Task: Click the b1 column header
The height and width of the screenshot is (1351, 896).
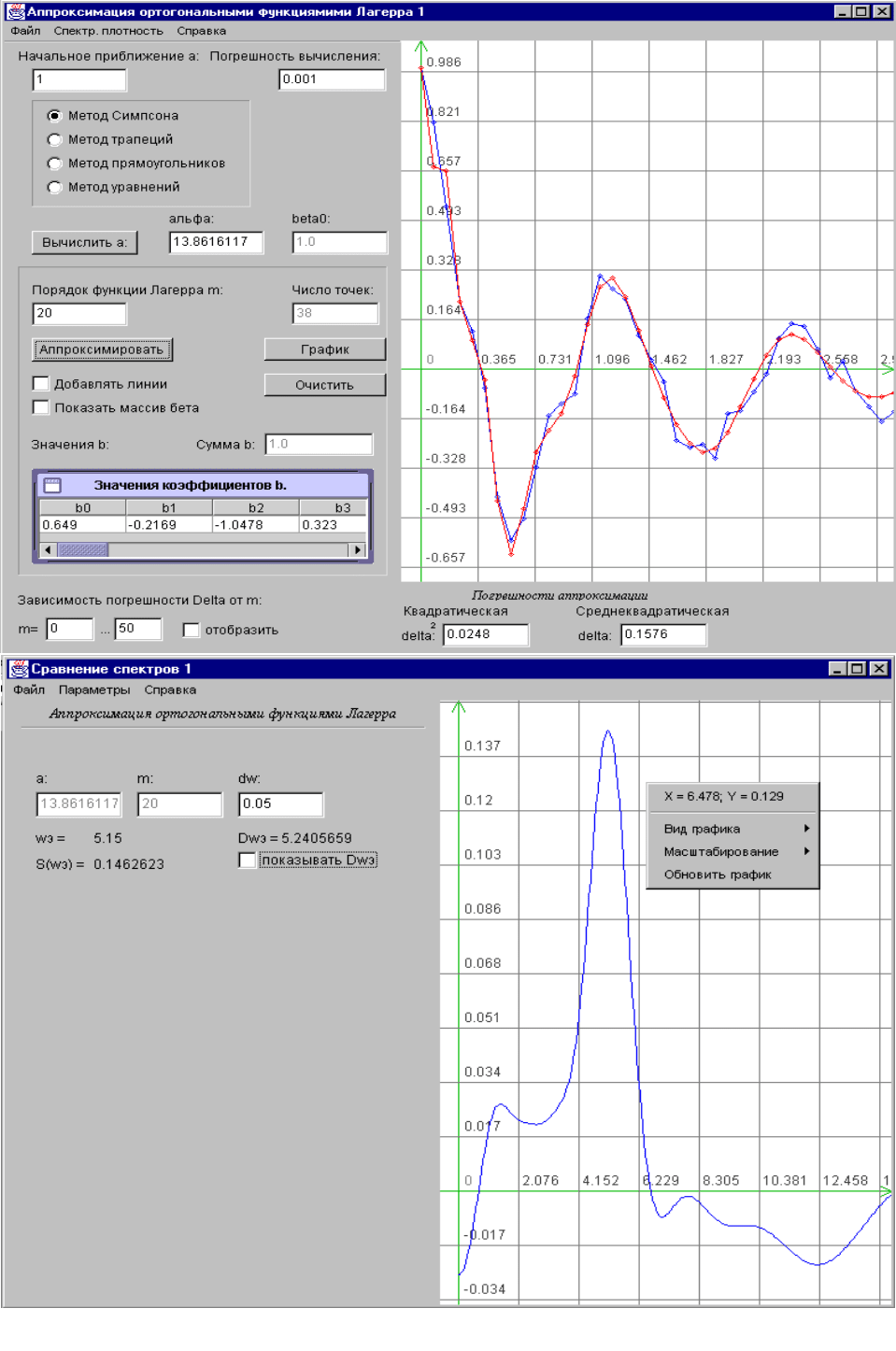Action: pyautogui.click(x=169, y=507)
